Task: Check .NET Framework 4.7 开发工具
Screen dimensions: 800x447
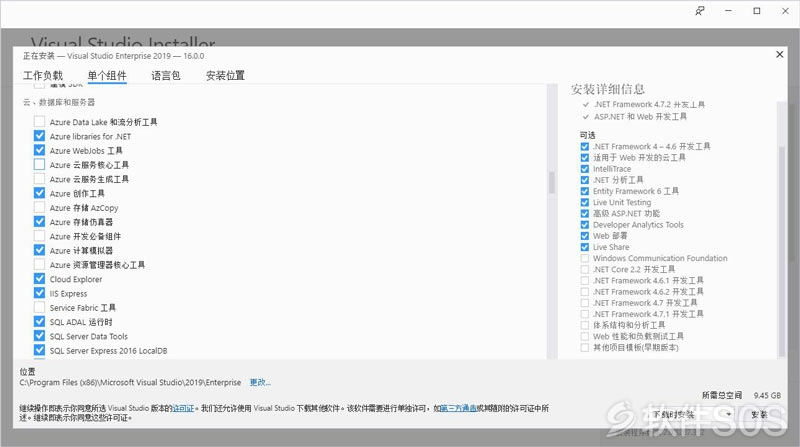Action: [x=585, y=303]
